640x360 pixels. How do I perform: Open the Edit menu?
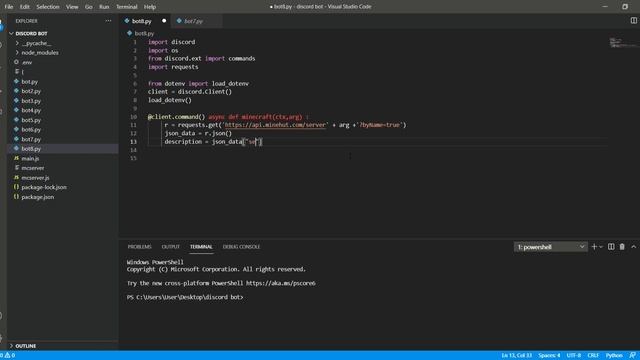tap(24, 7)
